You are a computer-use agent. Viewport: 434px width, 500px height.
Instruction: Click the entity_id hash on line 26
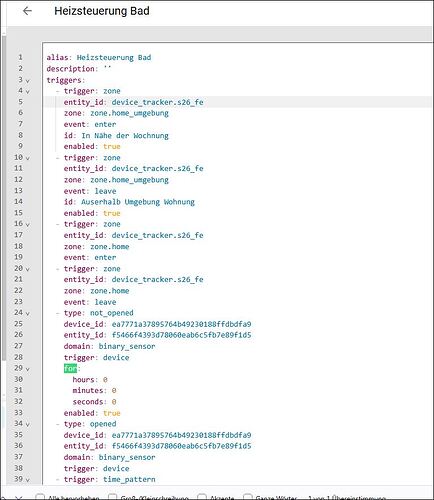(x=181, y=335)
